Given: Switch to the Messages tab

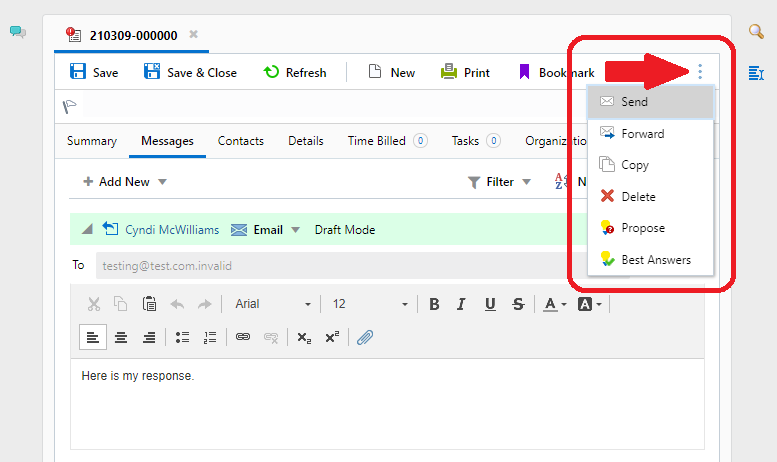Looking at the screenshot, I should (x=167, y=141).
